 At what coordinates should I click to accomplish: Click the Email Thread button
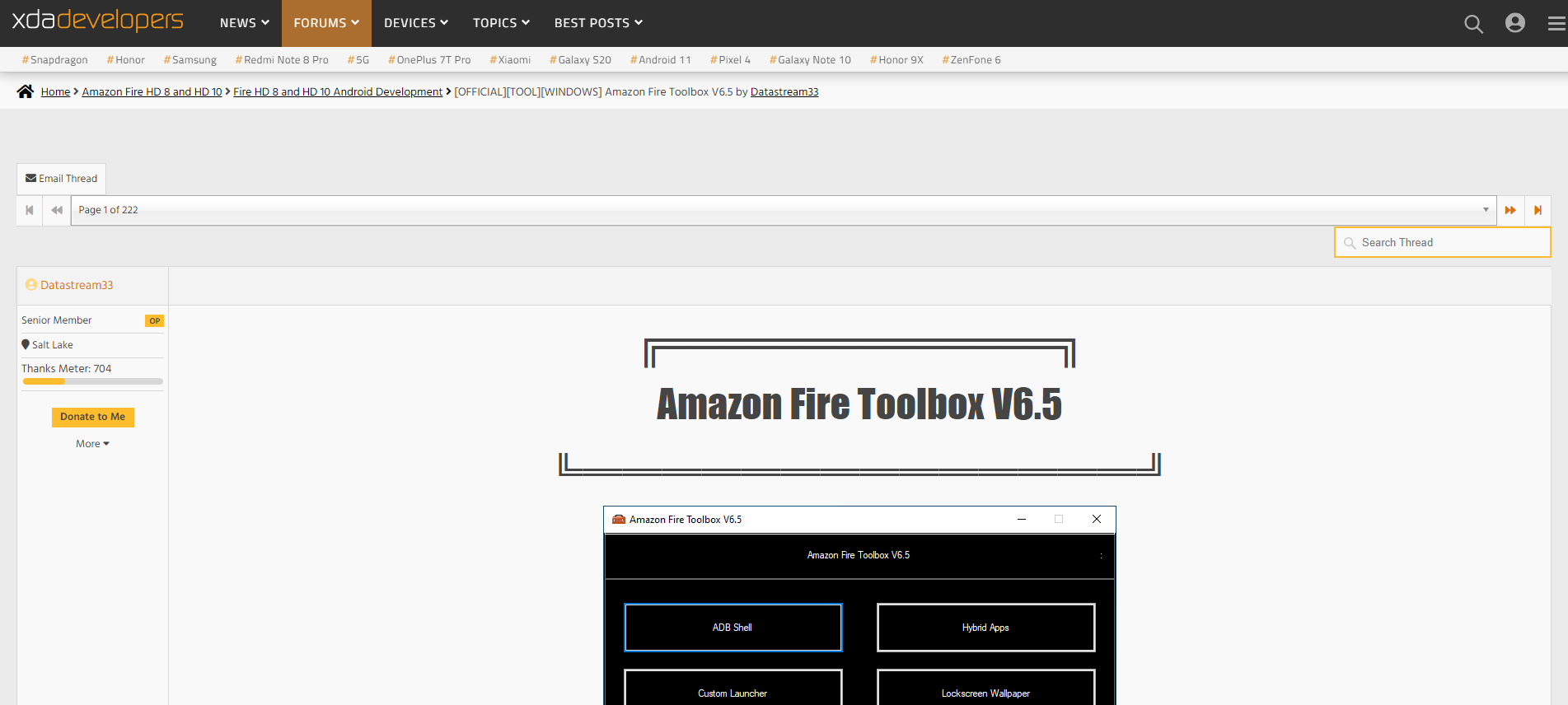coord(61,179)
